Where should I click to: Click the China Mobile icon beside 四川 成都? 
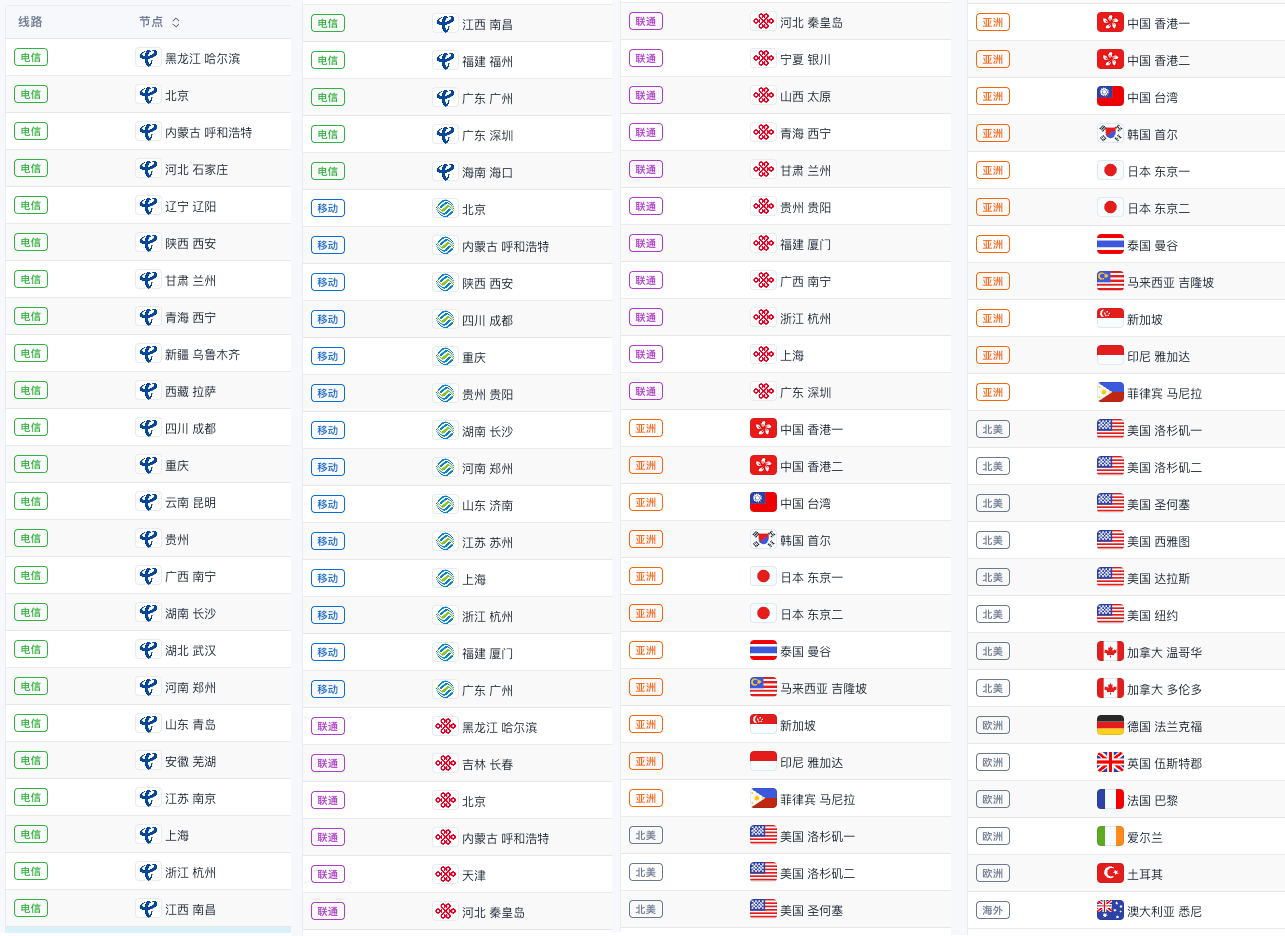445,319
